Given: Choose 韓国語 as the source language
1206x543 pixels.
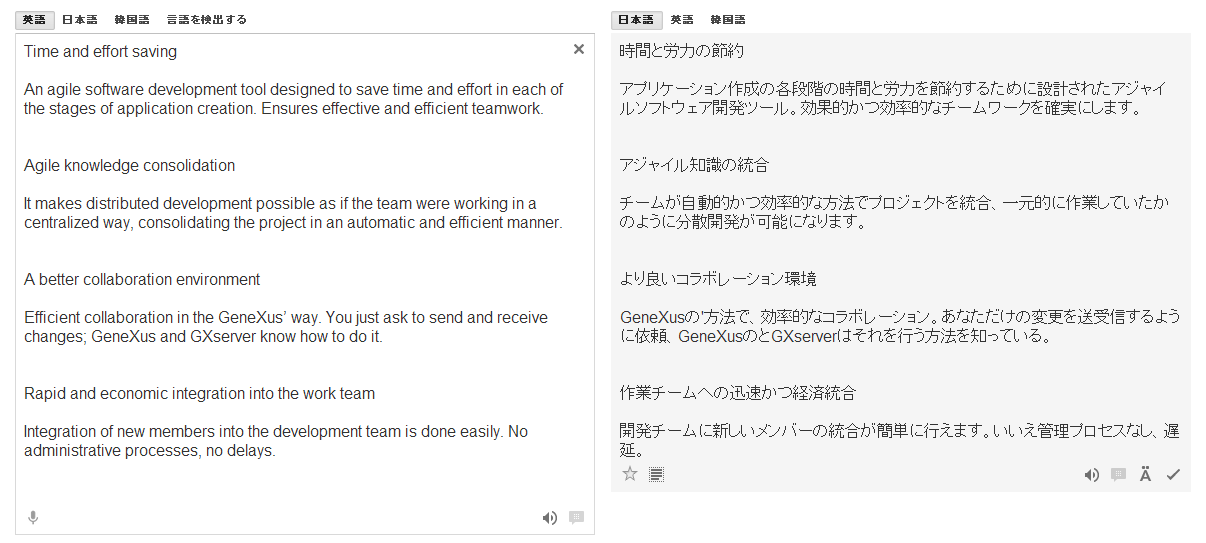Looking at the screenshot, I should point(132,19).
